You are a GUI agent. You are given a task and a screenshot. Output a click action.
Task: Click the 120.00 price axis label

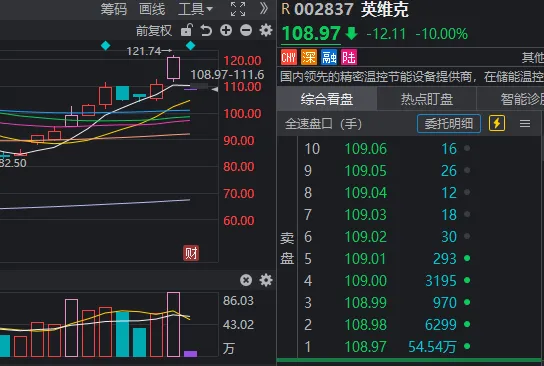pos(242,61)
